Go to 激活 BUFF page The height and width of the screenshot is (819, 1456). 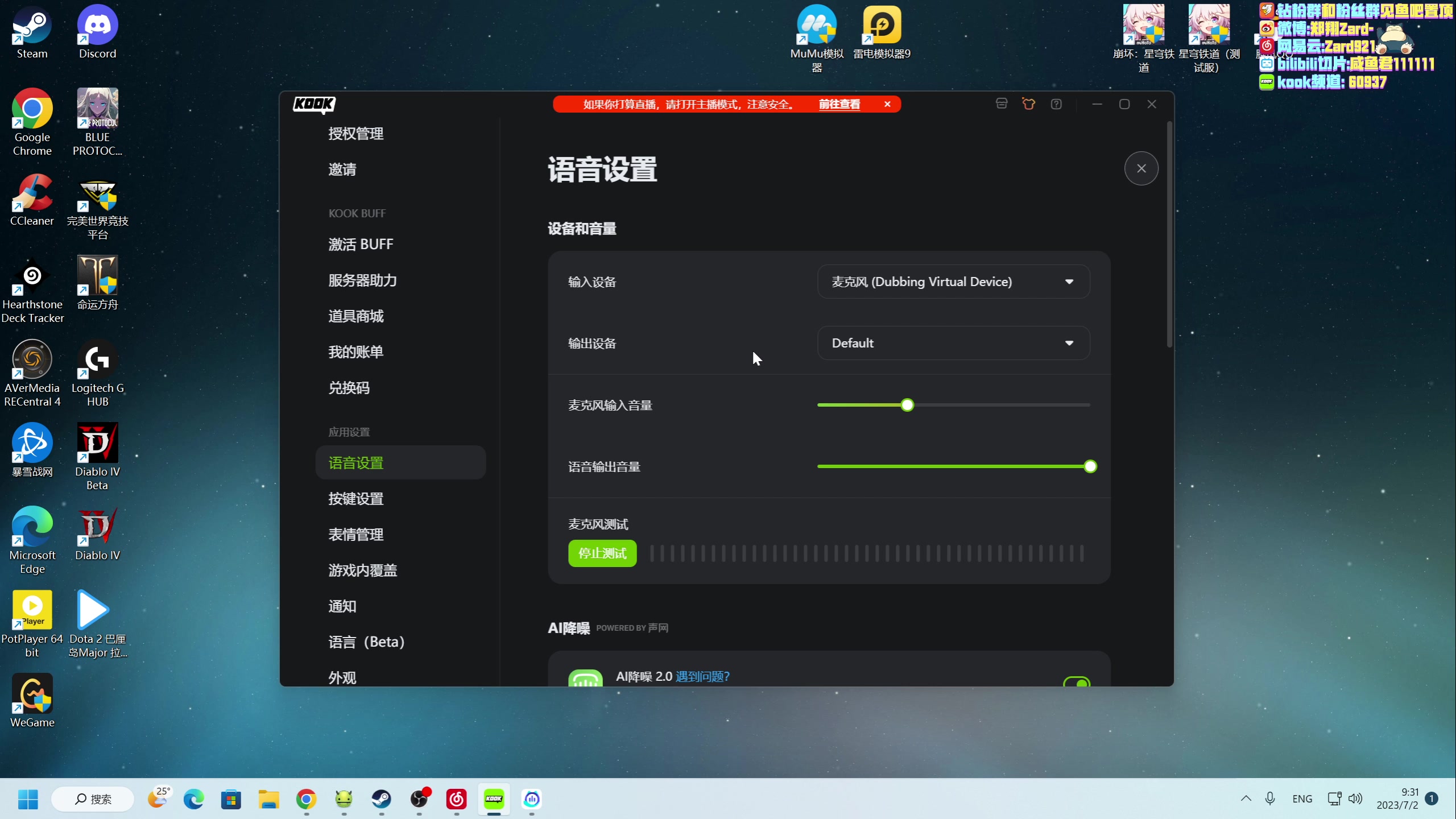click(x=361, y=245)
